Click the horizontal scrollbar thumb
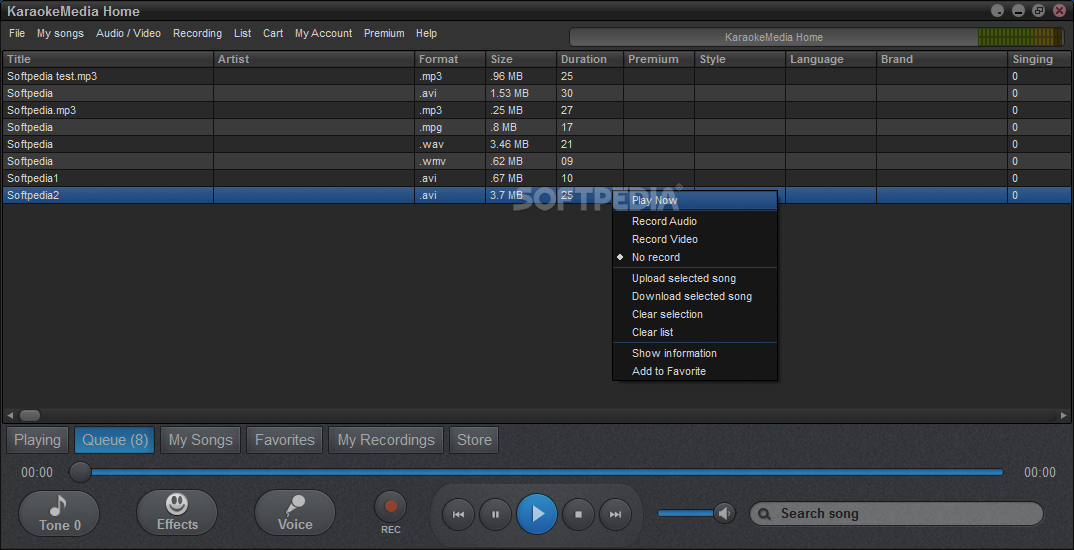 (29, 415)
